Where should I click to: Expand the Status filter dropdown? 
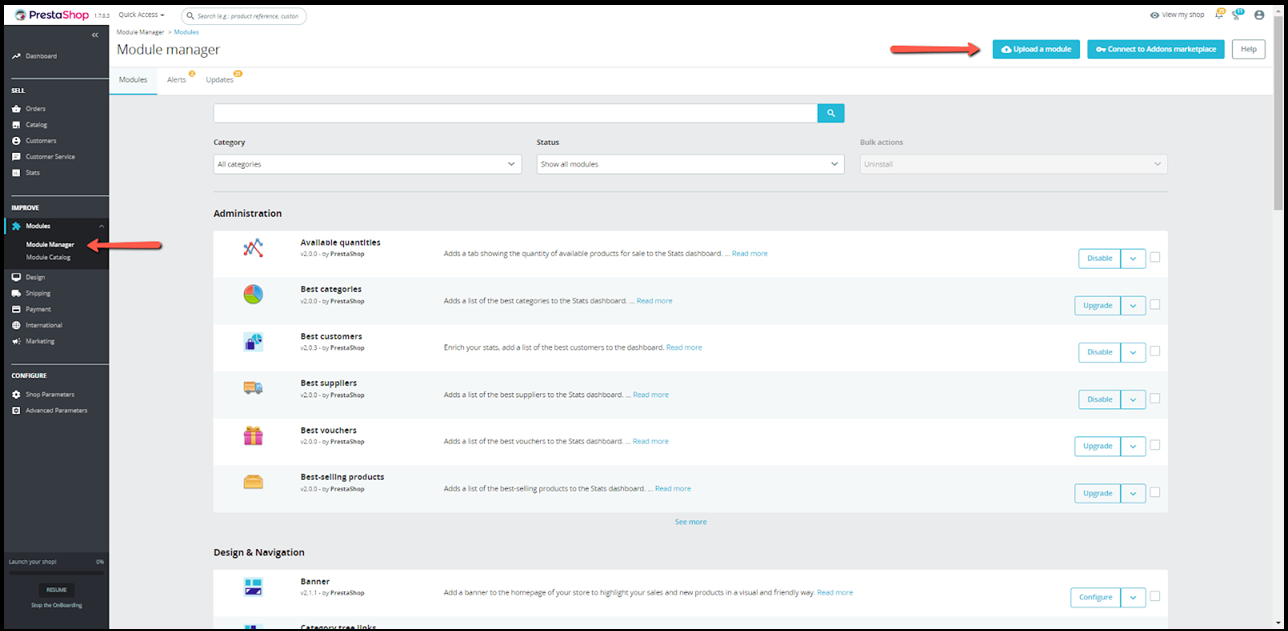click(690, 164)
